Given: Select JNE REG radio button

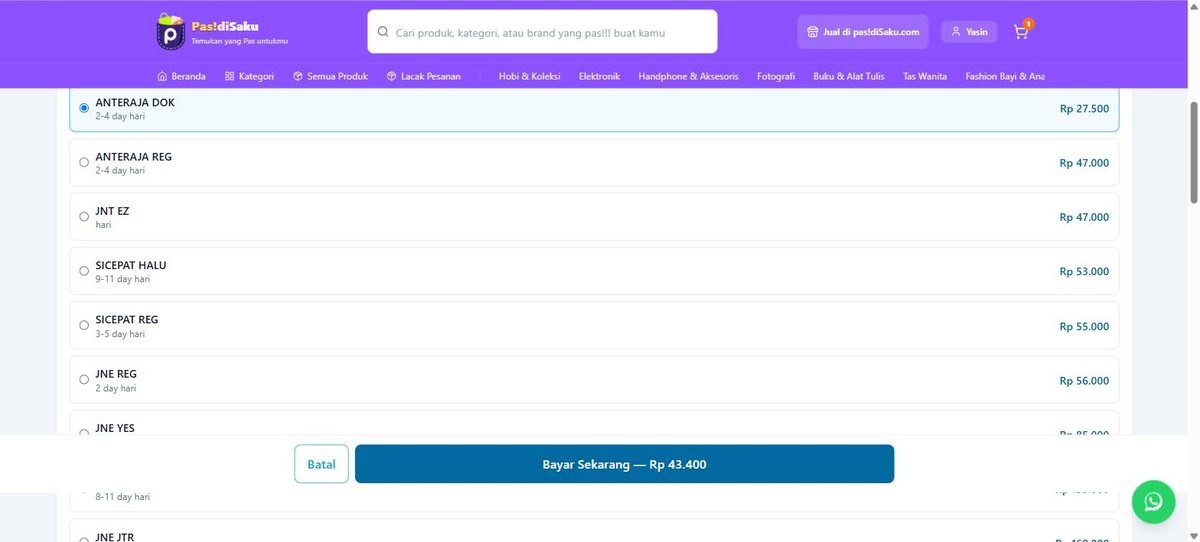Looking at the screenshot, I should (84, 380).
